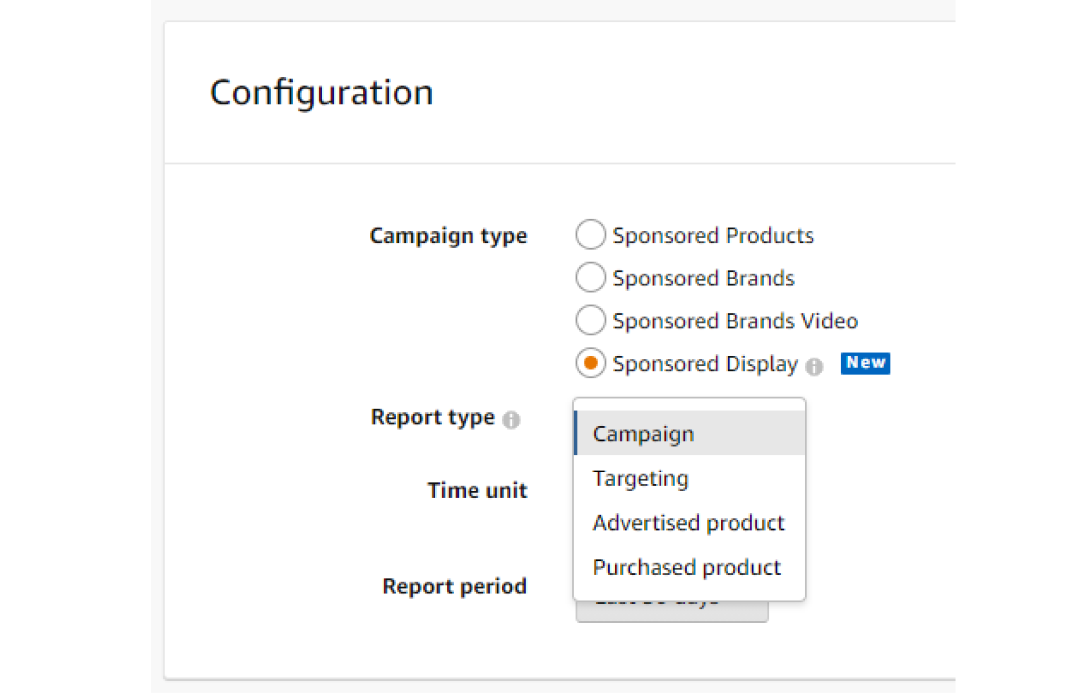
Task: Click info icon beside Sponsored Display
Action: [x=815, y=366]
